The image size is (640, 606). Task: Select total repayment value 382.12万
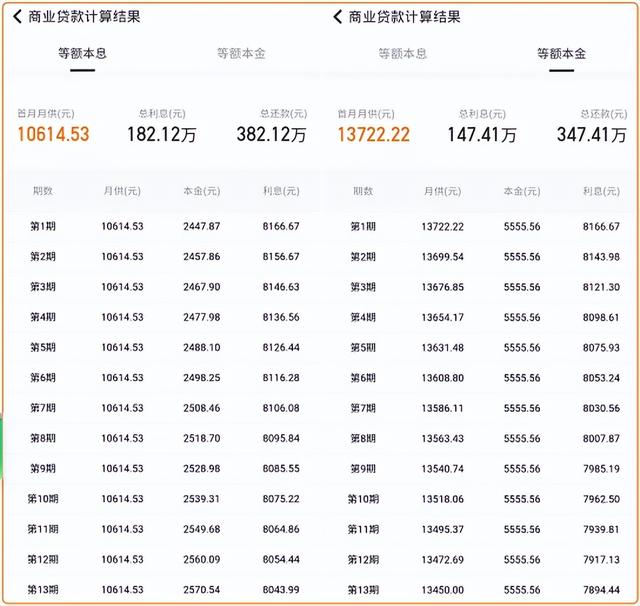pos(271,134)
